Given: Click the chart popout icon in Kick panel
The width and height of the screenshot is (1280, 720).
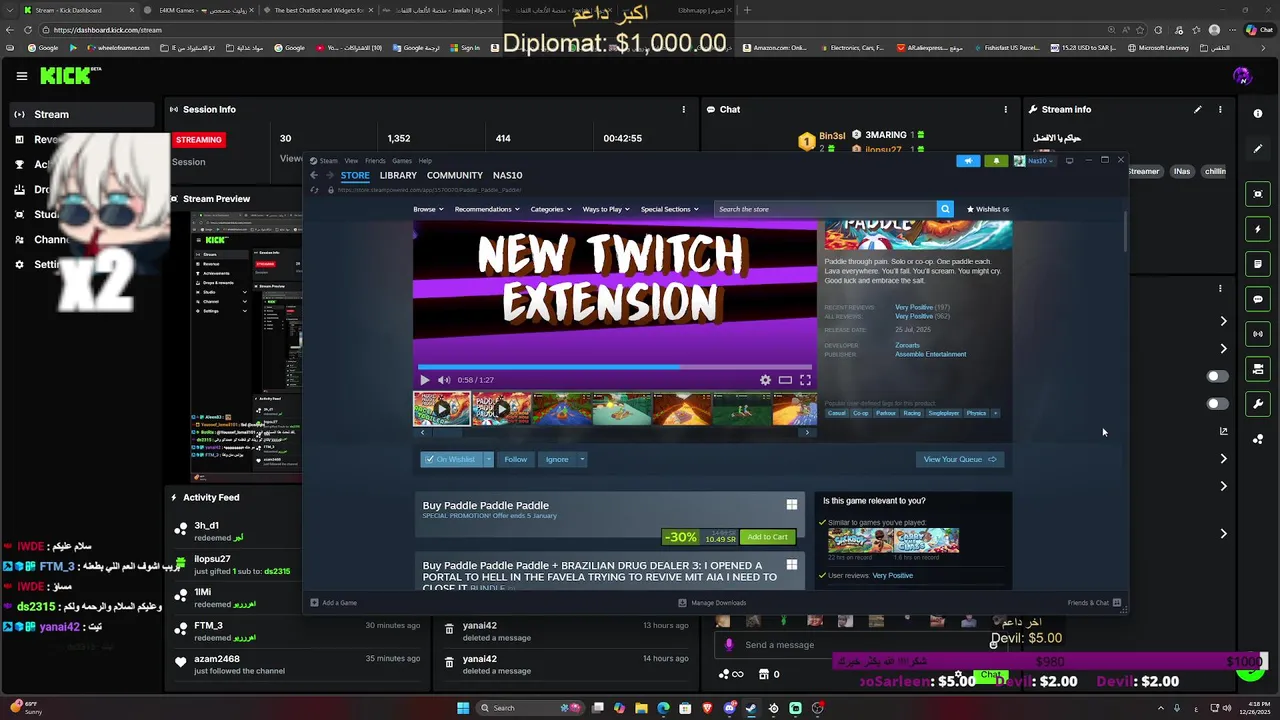Looking at the screenshot, I should pos(1224,431).
